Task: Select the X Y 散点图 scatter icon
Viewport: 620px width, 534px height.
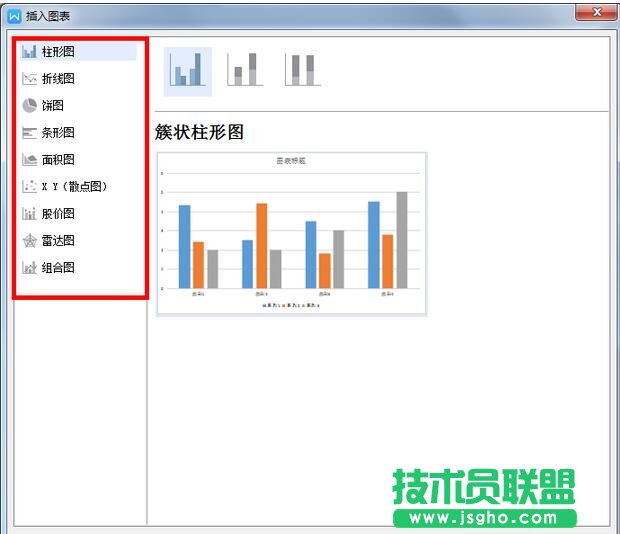Action: (x=29, y=187)
